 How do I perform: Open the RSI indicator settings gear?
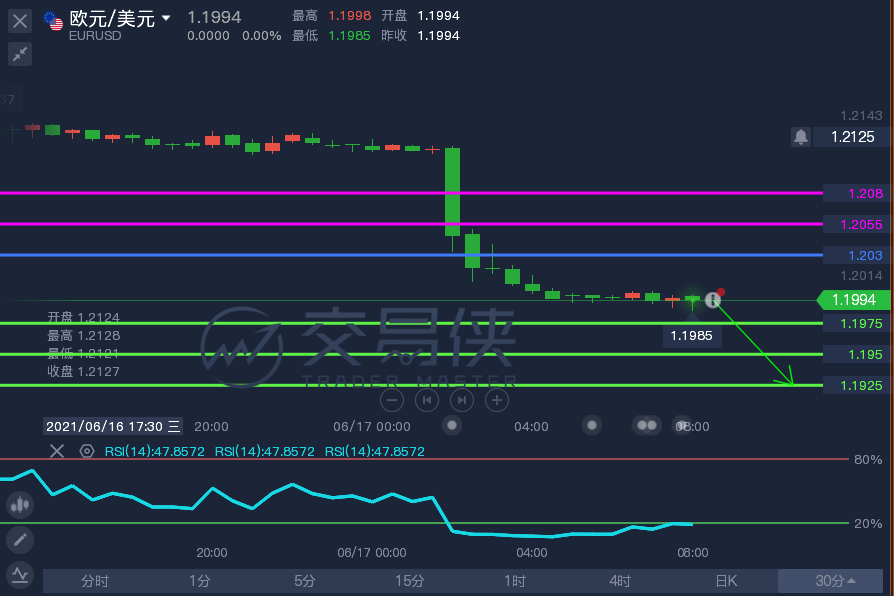[x=87, y=451]
